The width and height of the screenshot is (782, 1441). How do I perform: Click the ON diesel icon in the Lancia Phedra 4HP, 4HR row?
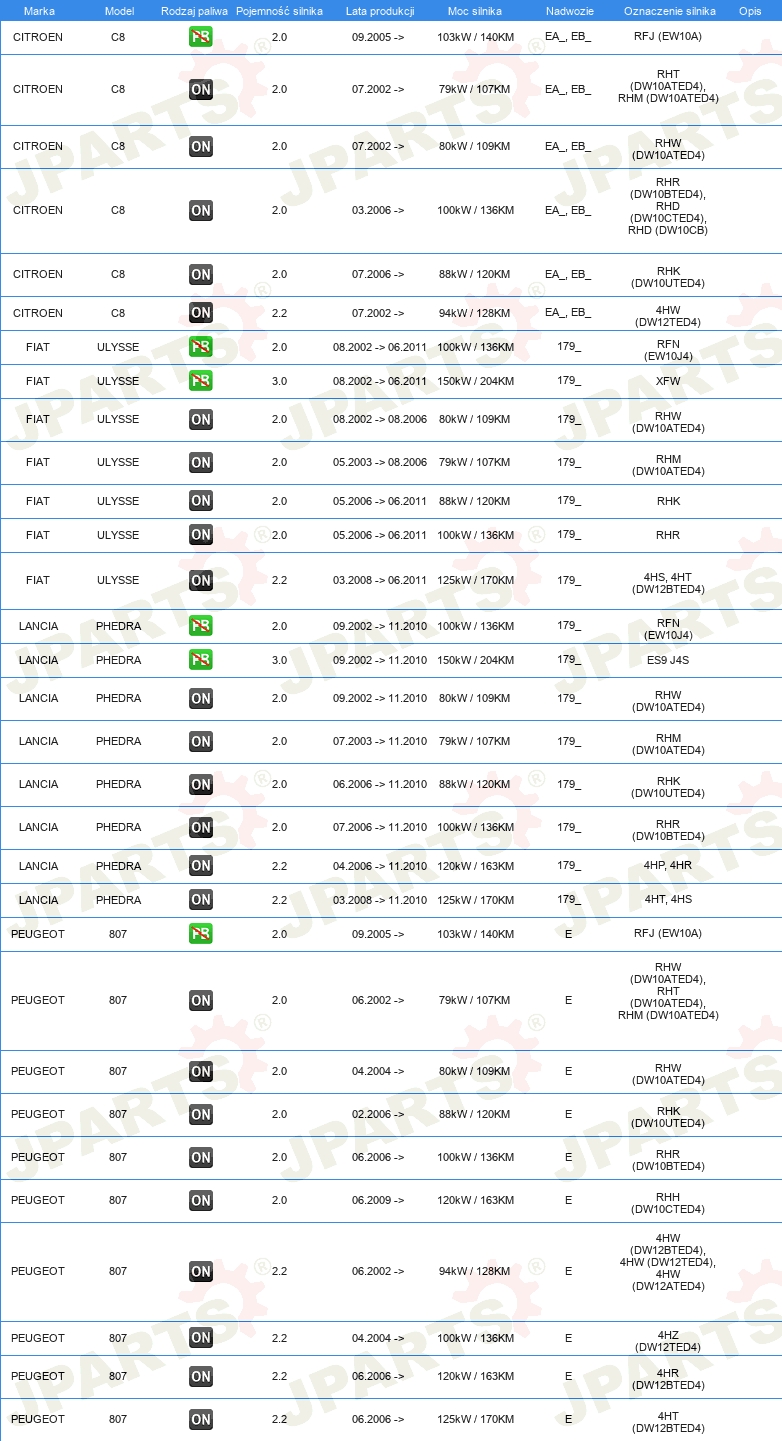tap(201, 866)
